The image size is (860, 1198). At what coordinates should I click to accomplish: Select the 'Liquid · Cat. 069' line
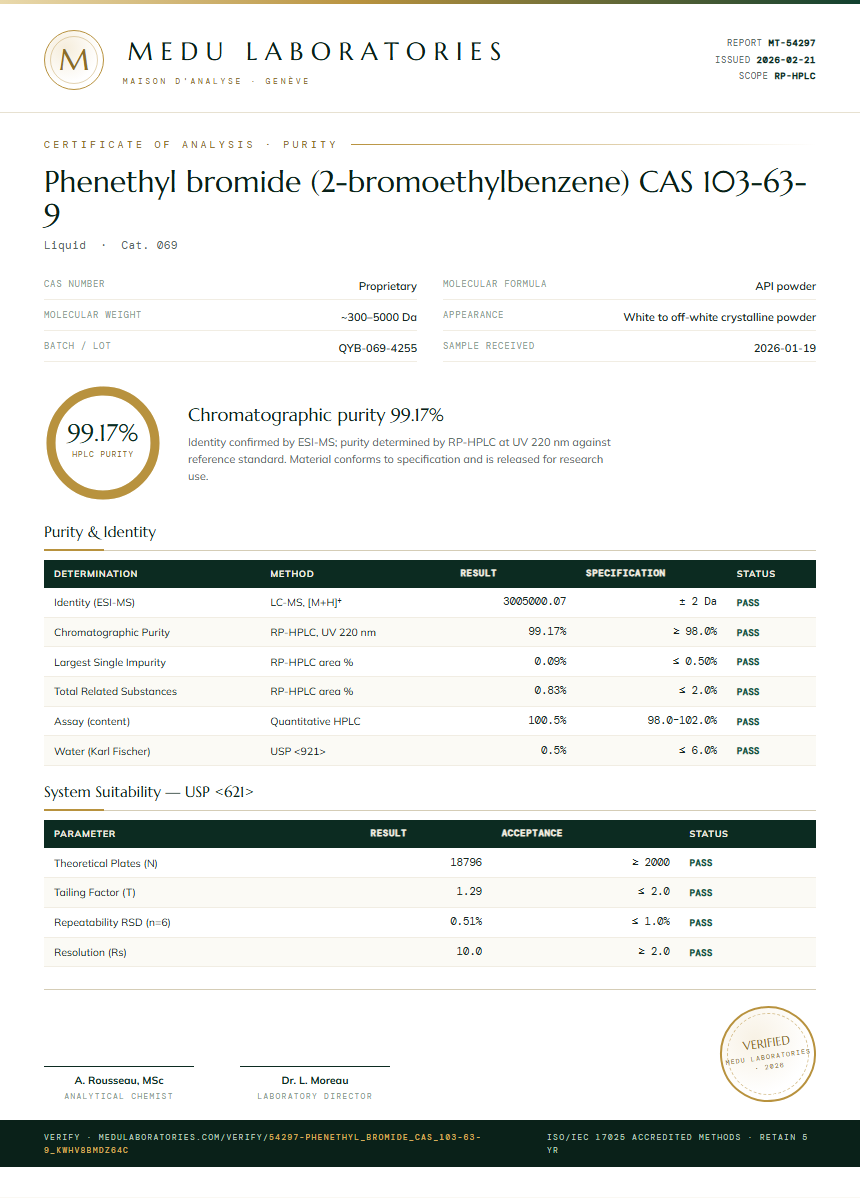[111, 245]
